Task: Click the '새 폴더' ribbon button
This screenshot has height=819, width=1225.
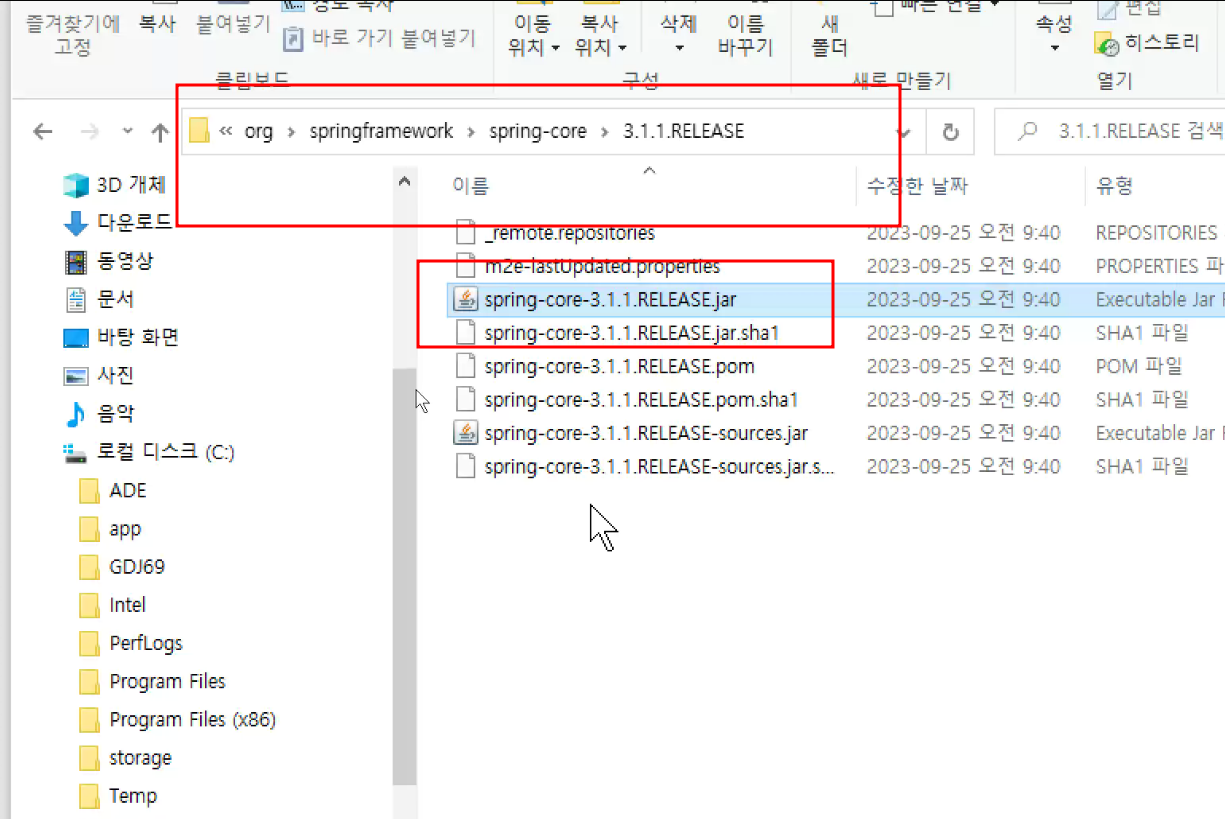Action: (831, 35)
